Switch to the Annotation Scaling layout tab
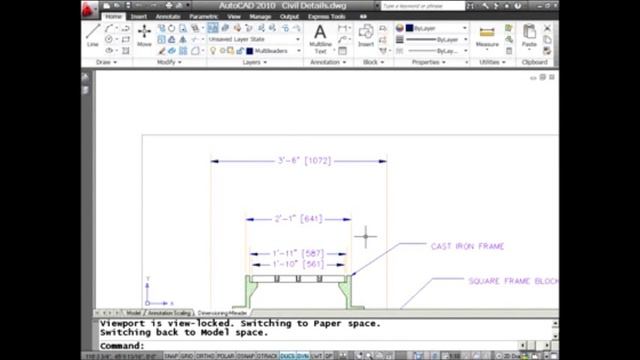The image size is (640, 360). (169, 313)
